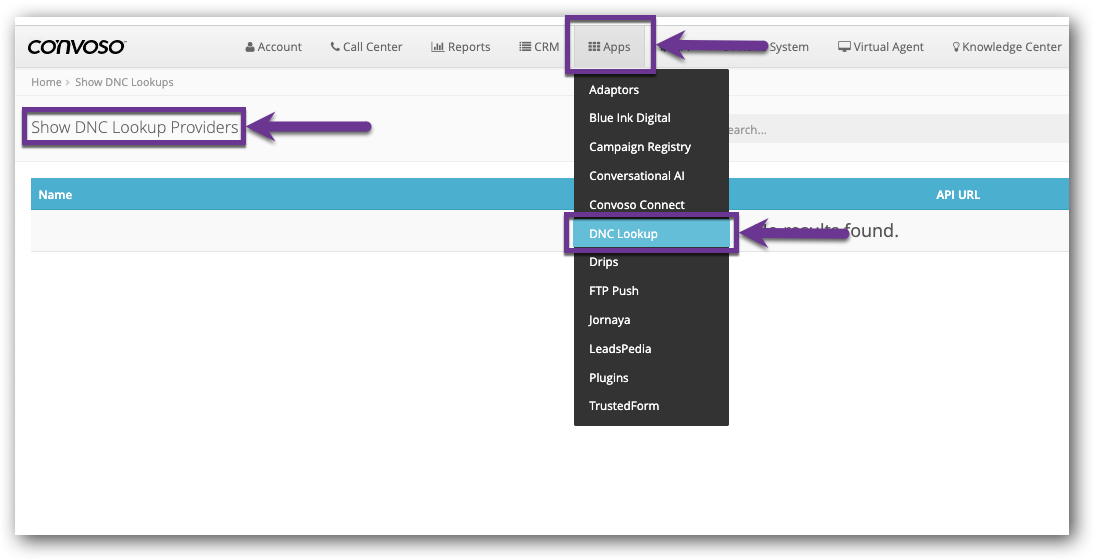1094x560 pixels.
Task: Open the Knowledge Center menu
Action: tap(1007, 47)
